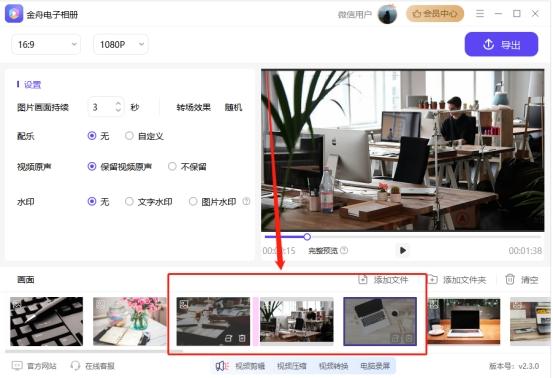Click the help icon beside 图片水印
The width and height of the screenshot is (553, 378).
(246, 202)
